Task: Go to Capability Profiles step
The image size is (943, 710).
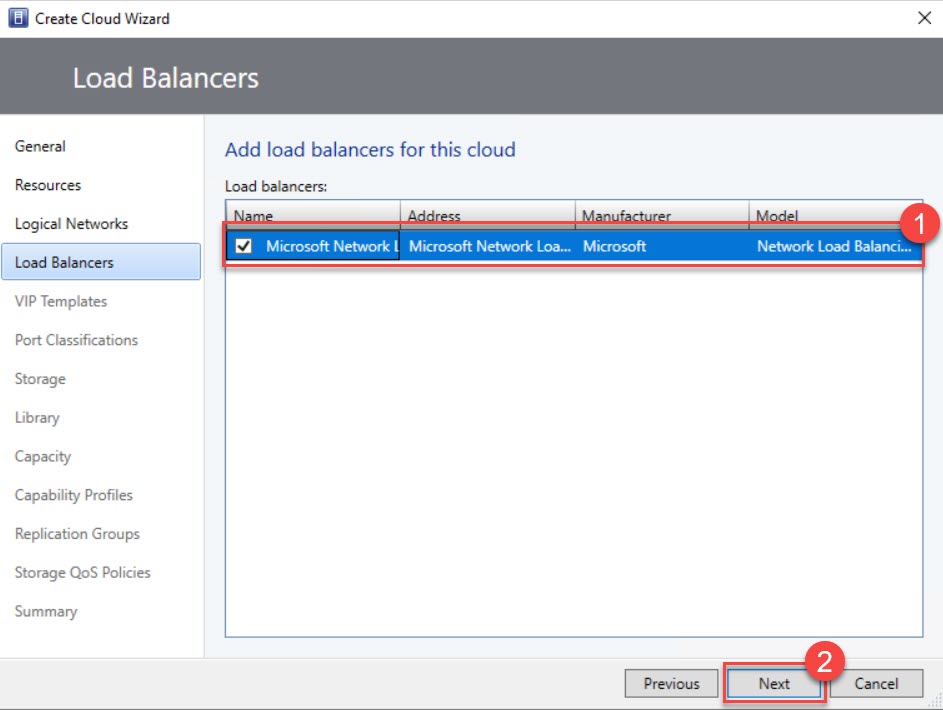Action: pyautogui.click(x=73, y=495)
